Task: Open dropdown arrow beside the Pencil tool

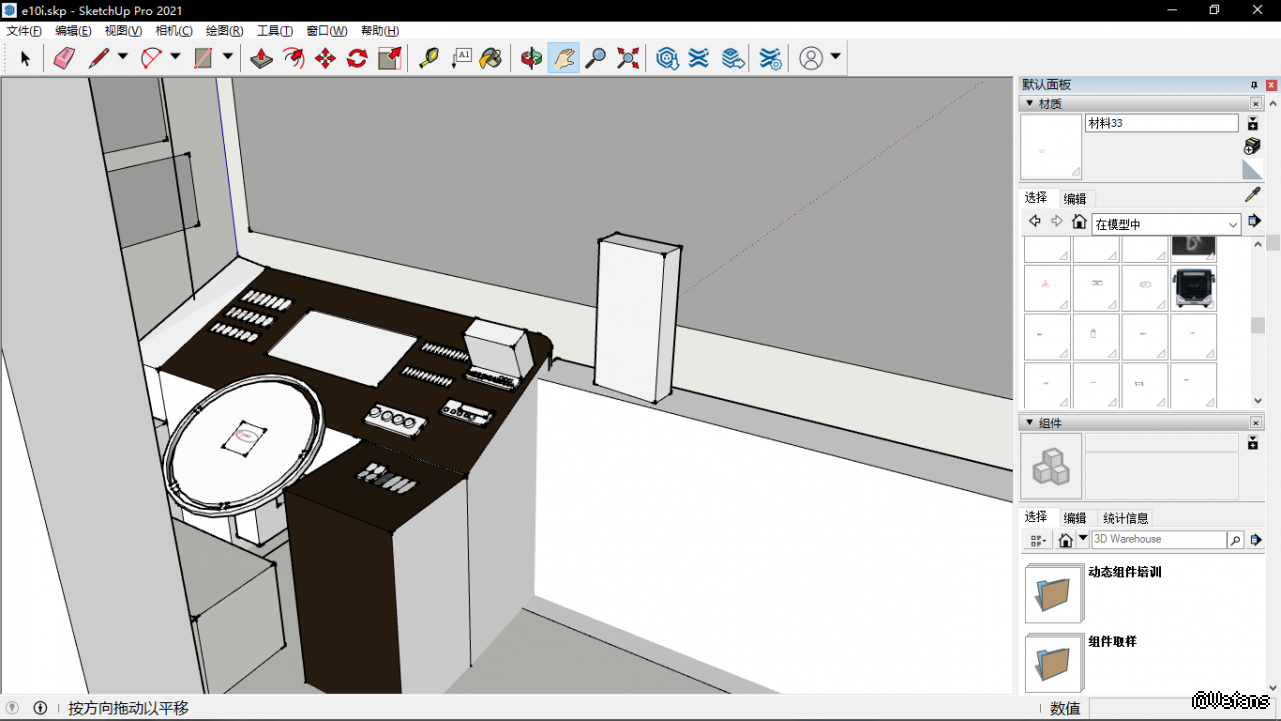Action: (x=123, y=57)
